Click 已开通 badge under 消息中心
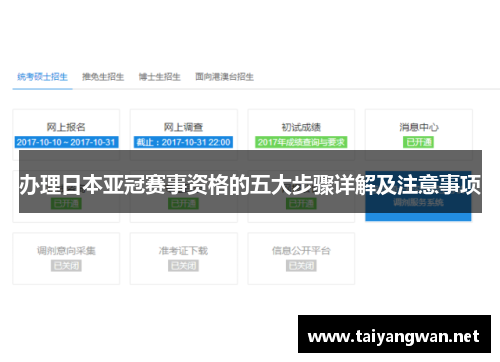Viewport: 500px width, 362px height. [419, 142]
